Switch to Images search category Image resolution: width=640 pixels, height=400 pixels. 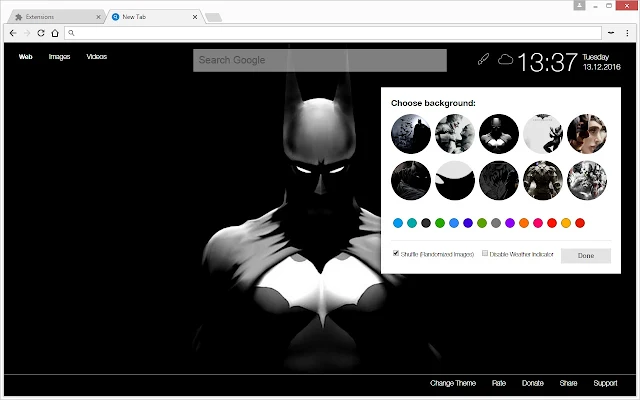(59, 57)
